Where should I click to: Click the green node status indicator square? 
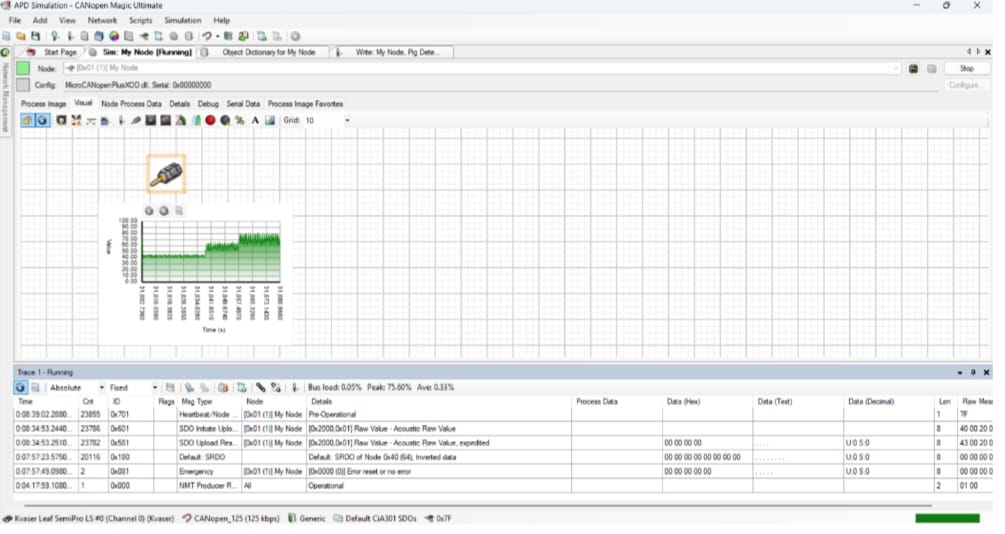click(23, 68)
